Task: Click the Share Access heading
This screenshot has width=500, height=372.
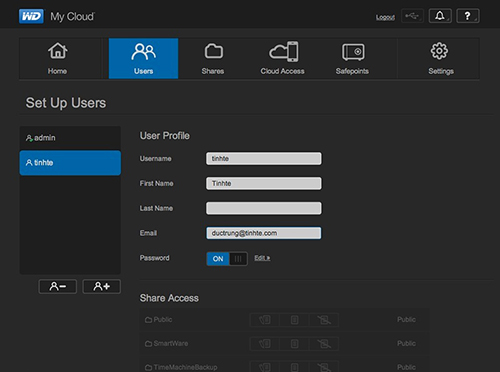Action: [169, 298]
